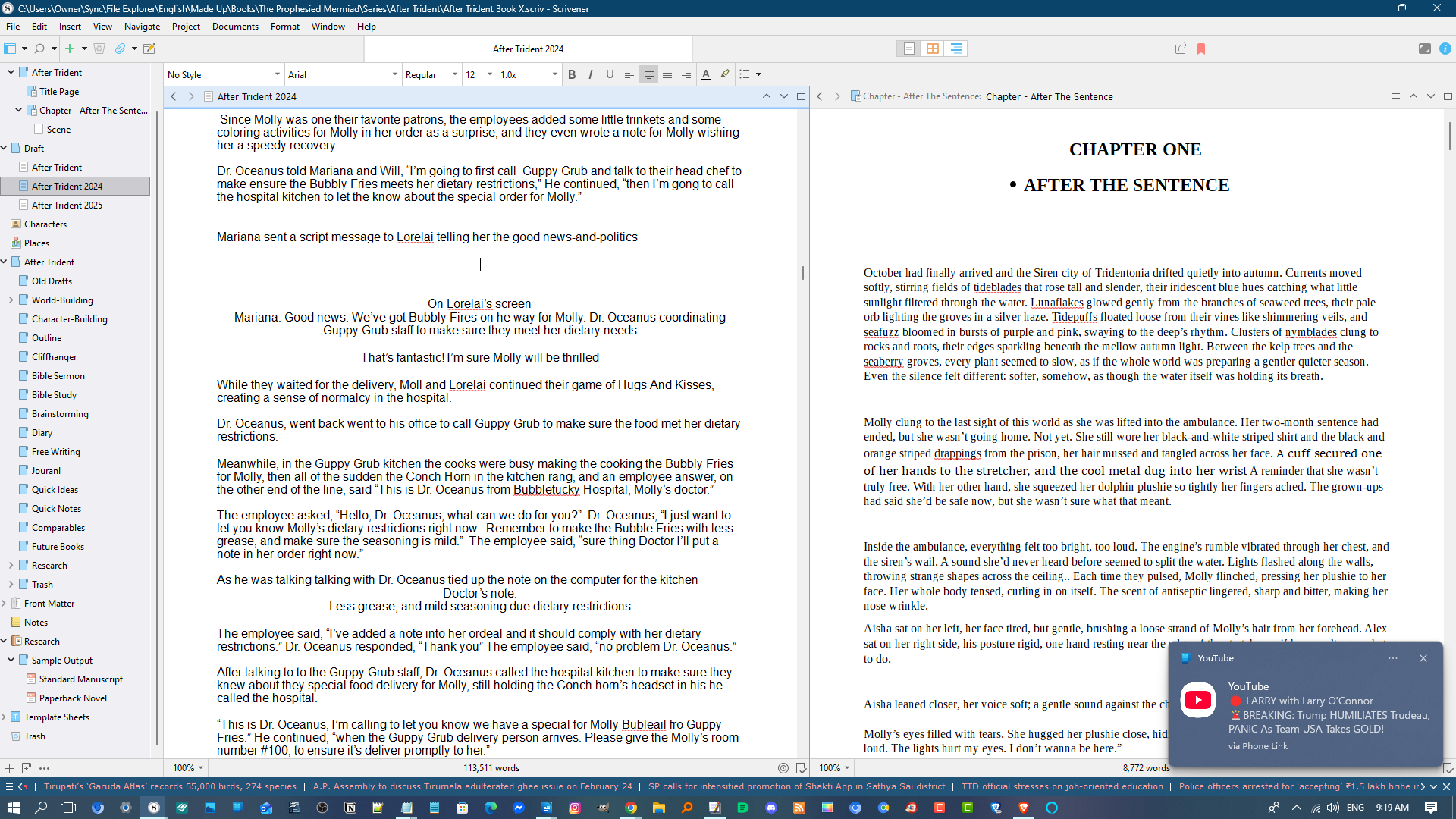Open the Quick Reference notepad icon

point(149,49)
